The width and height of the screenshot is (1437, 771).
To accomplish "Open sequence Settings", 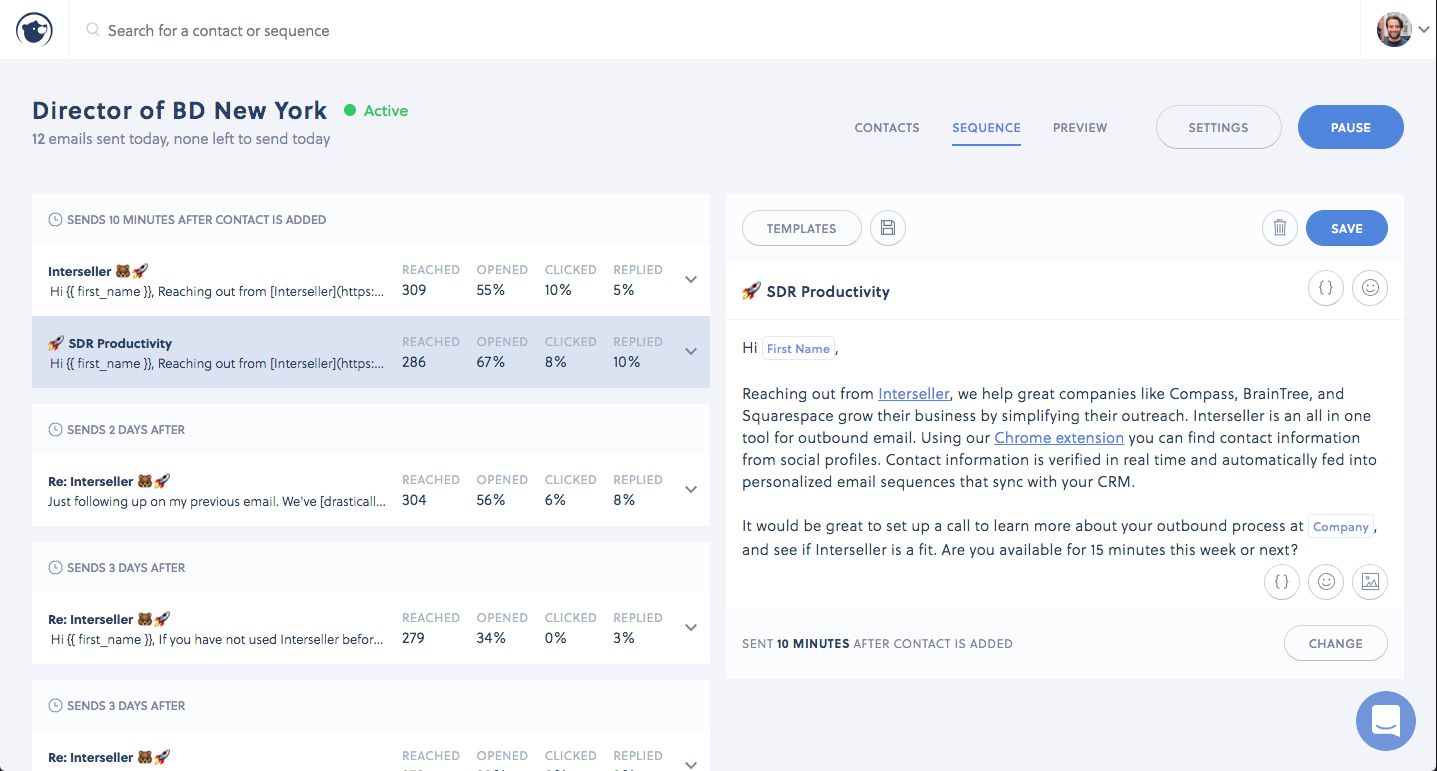I will [x=1218, y=128].
